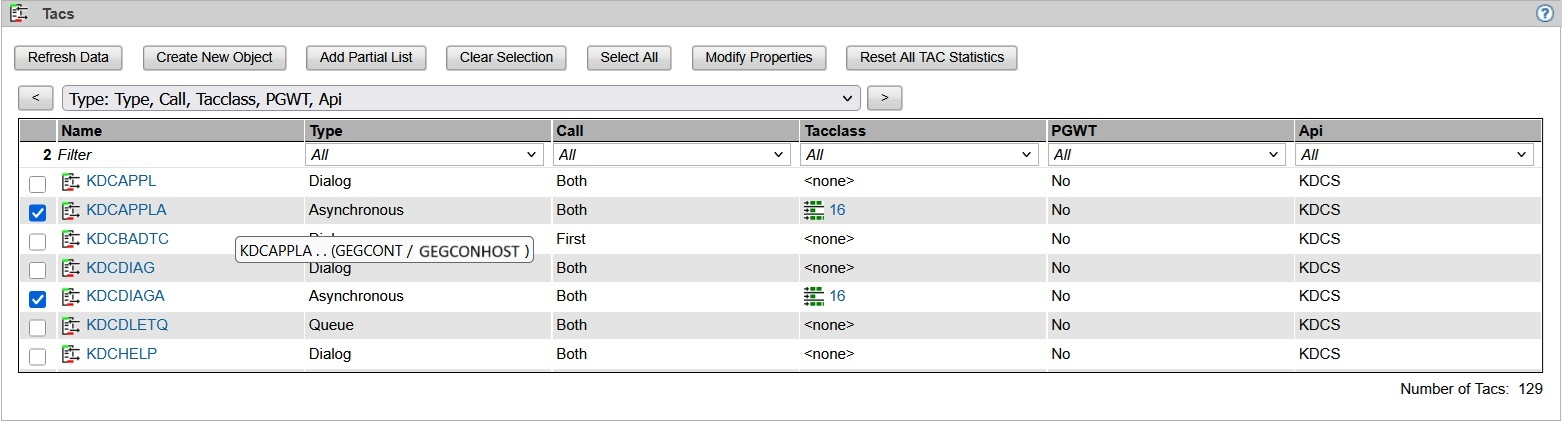This screenshot has height=421, width=1562.
Task: Open the Api filter dropdown
Action: click(x=1414, y=155)
